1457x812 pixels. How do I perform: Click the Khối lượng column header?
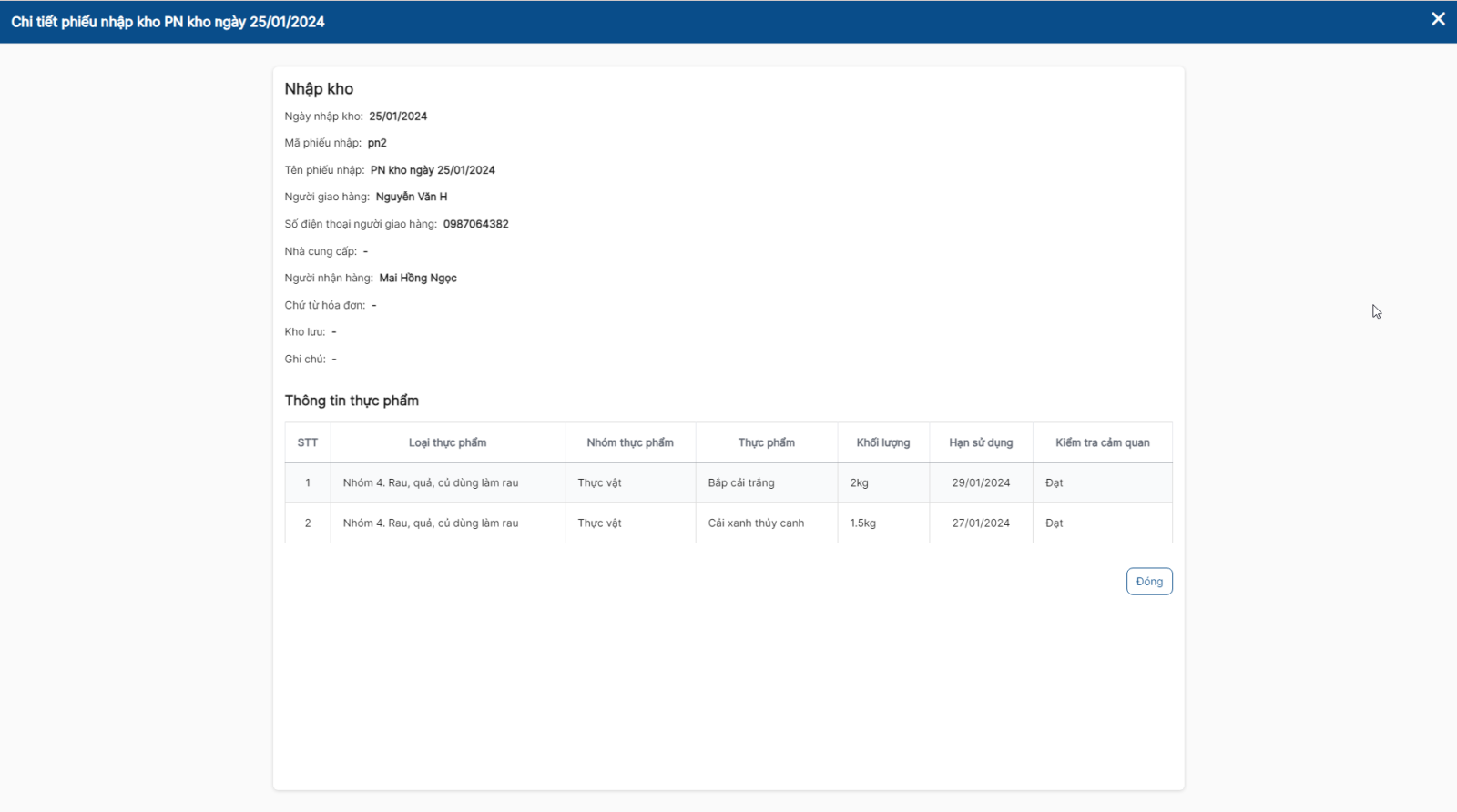(x=883, y=442)
